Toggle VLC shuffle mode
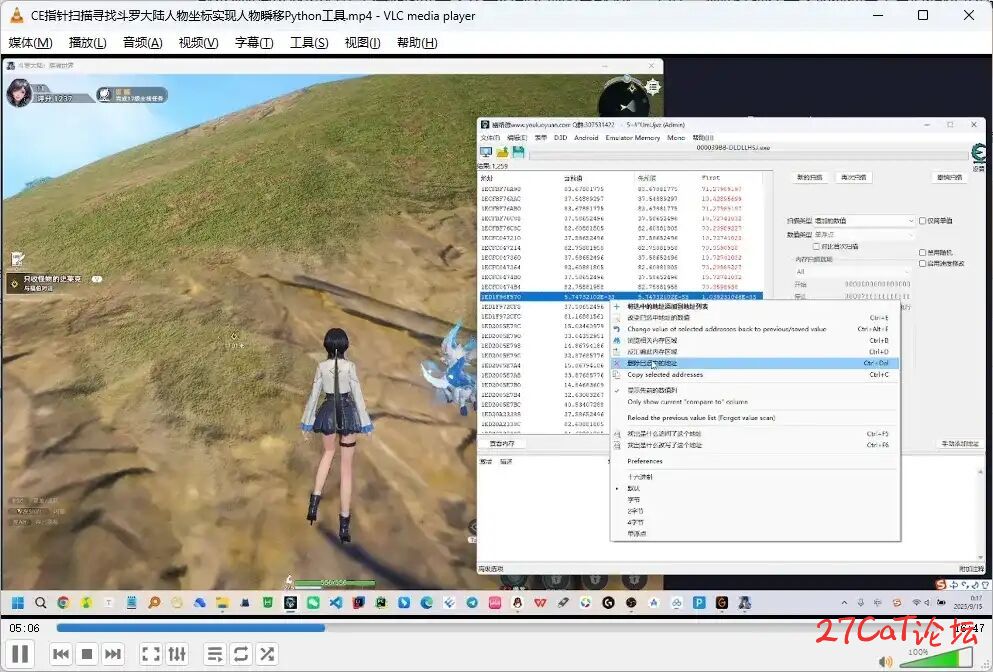 pyautogui.click(x=267, y=654)
